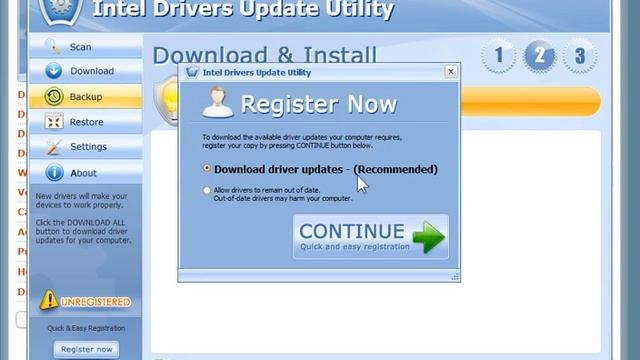Open the Download menu item

click(x=86, y=71)
